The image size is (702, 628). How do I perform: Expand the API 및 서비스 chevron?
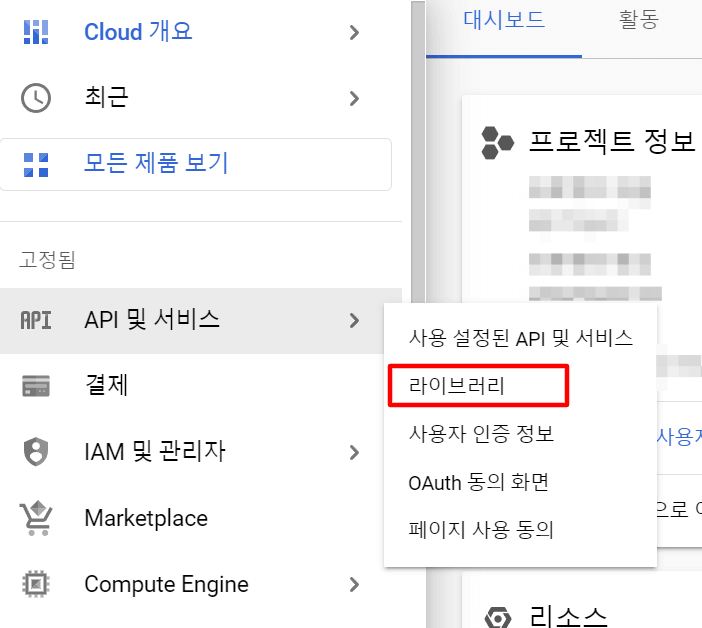pyautogui.click(x=354, y=320)
